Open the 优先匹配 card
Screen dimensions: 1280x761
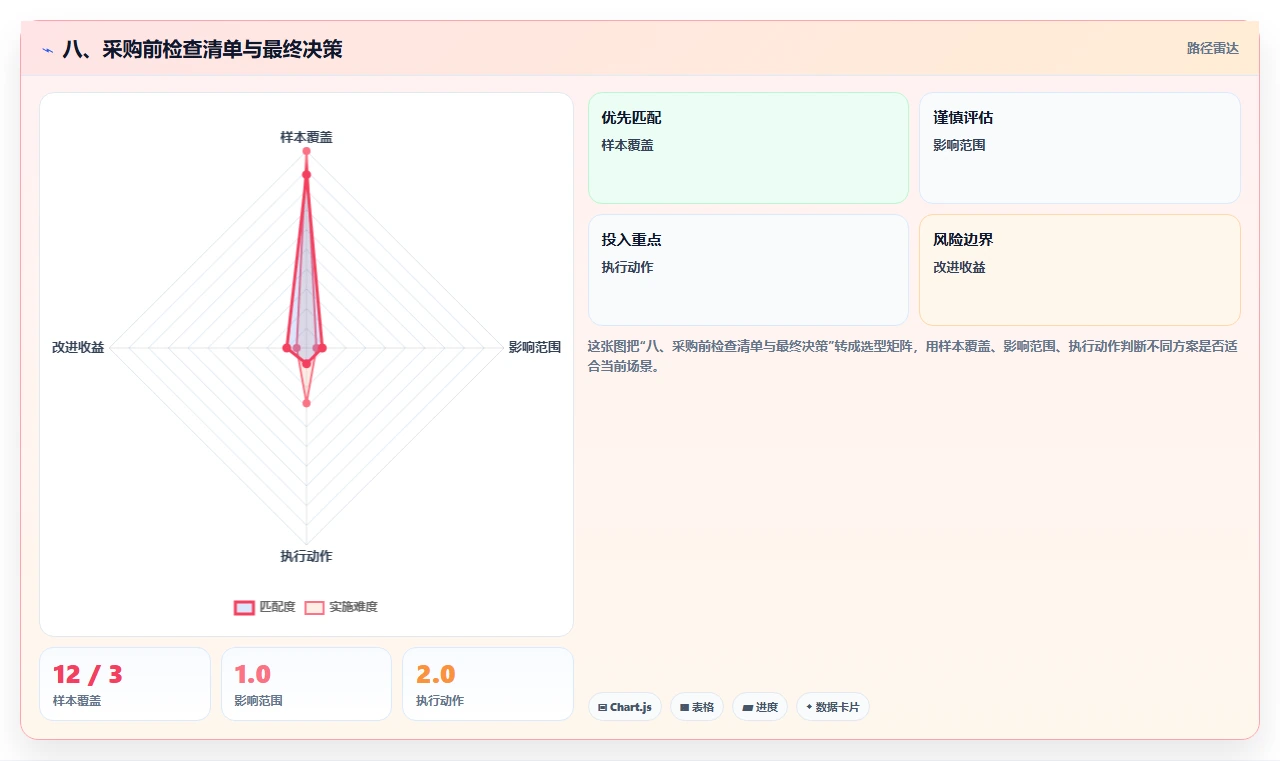pyautogui.click(x=748, y=148)
